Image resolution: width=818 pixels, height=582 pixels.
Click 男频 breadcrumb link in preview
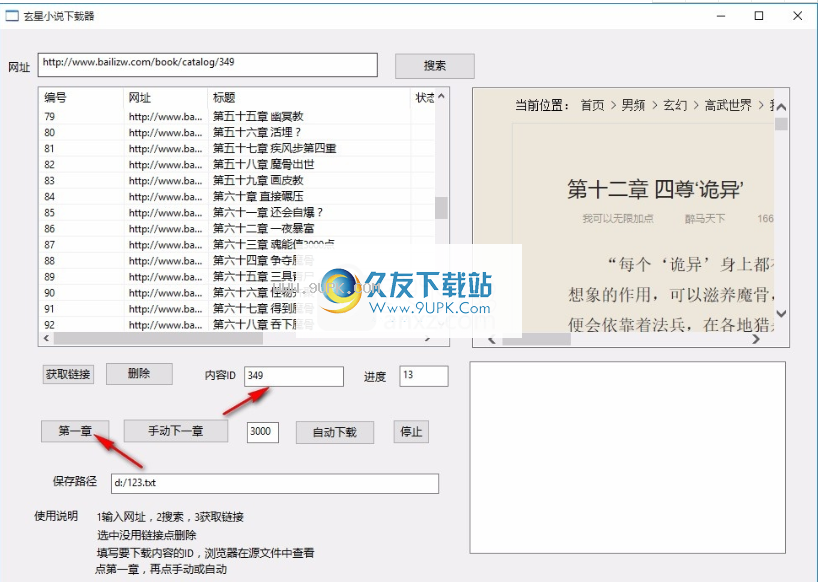pyautogui.click(x=633, y=105)
